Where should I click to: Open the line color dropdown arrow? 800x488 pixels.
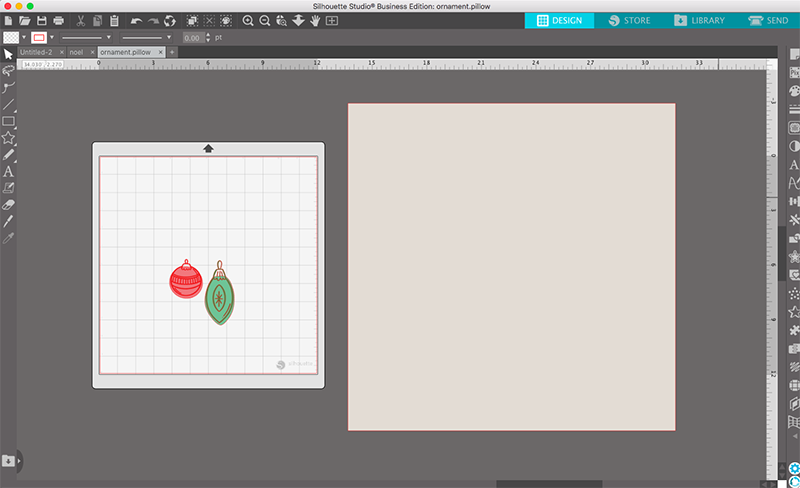point(52,37)
